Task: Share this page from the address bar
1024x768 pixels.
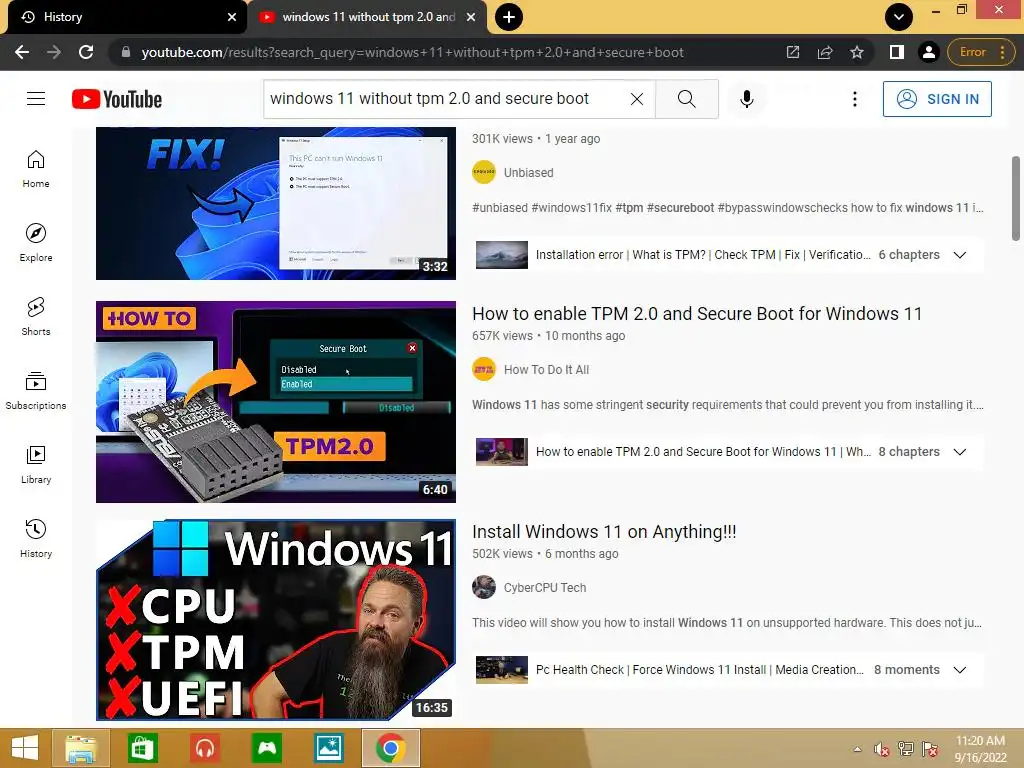Action: pos(825,52)
